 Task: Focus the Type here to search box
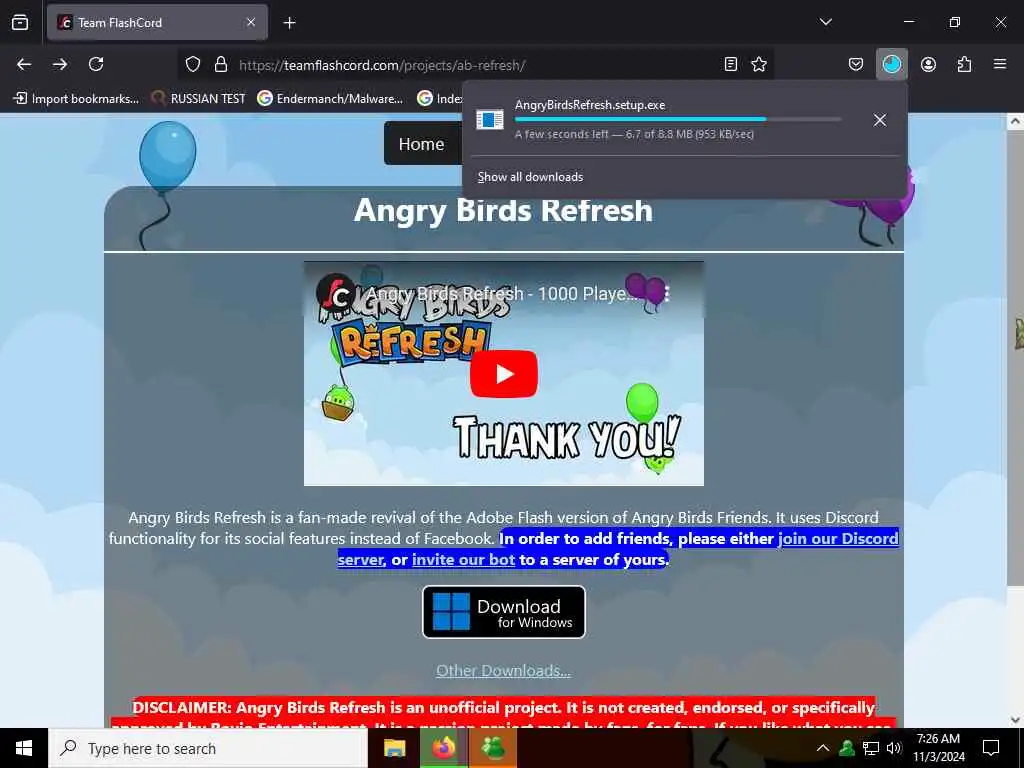[x=208, y=748]
